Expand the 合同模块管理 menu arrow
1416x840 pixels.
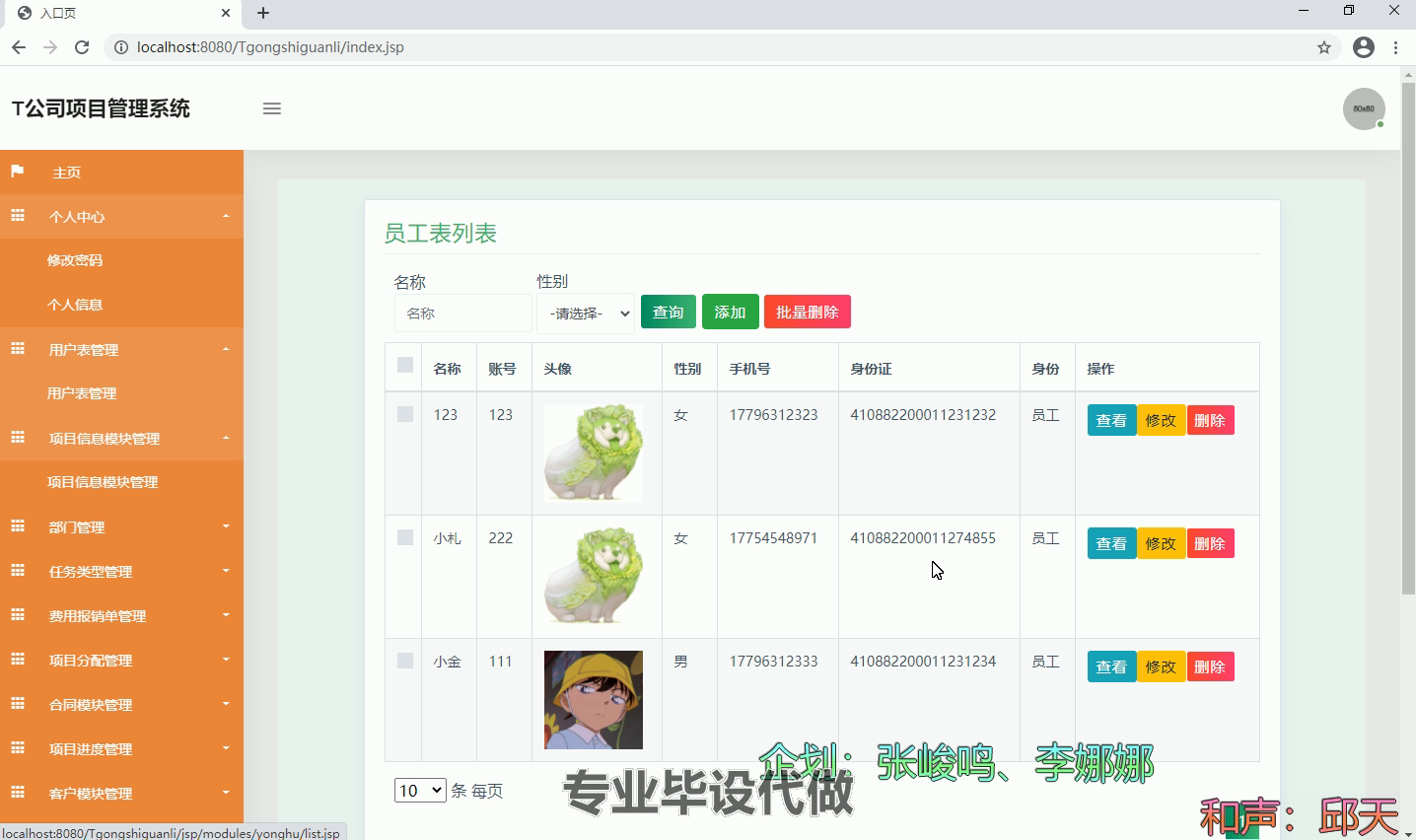(x=226, y=704)
